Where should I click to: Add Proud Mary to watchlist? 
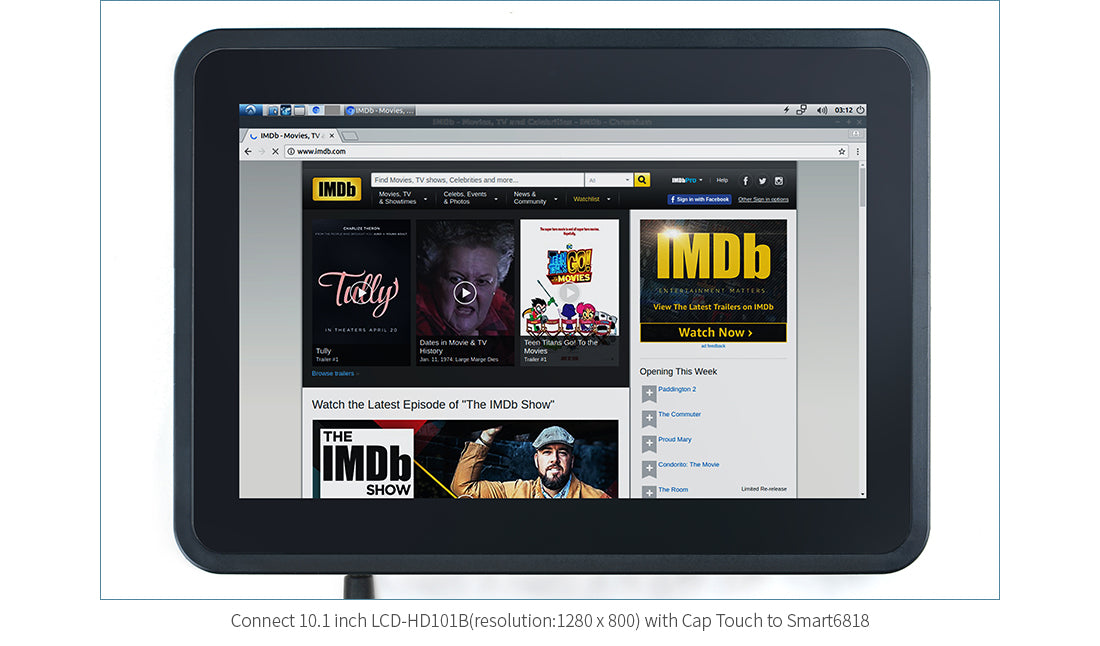pos(649,444)
